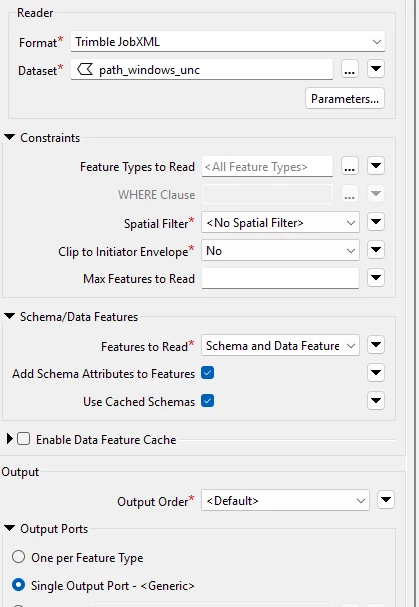Click the Max Features to Read field
This screenshot has width=419, height=607.
coord(280,278)
